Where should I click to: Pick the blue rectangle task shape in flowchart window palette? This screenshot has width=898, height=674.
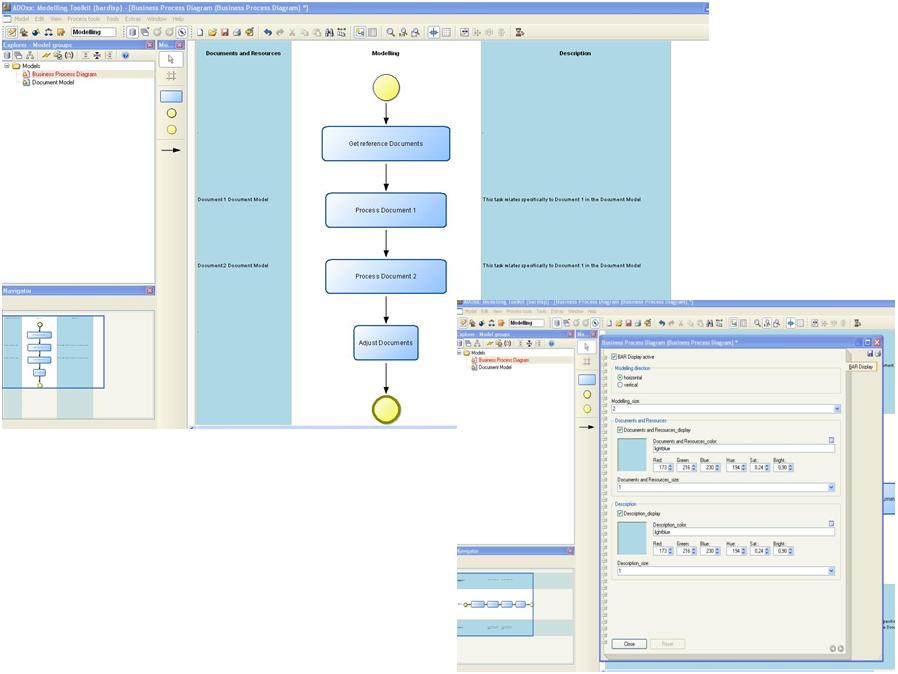[x=171, y=96]
